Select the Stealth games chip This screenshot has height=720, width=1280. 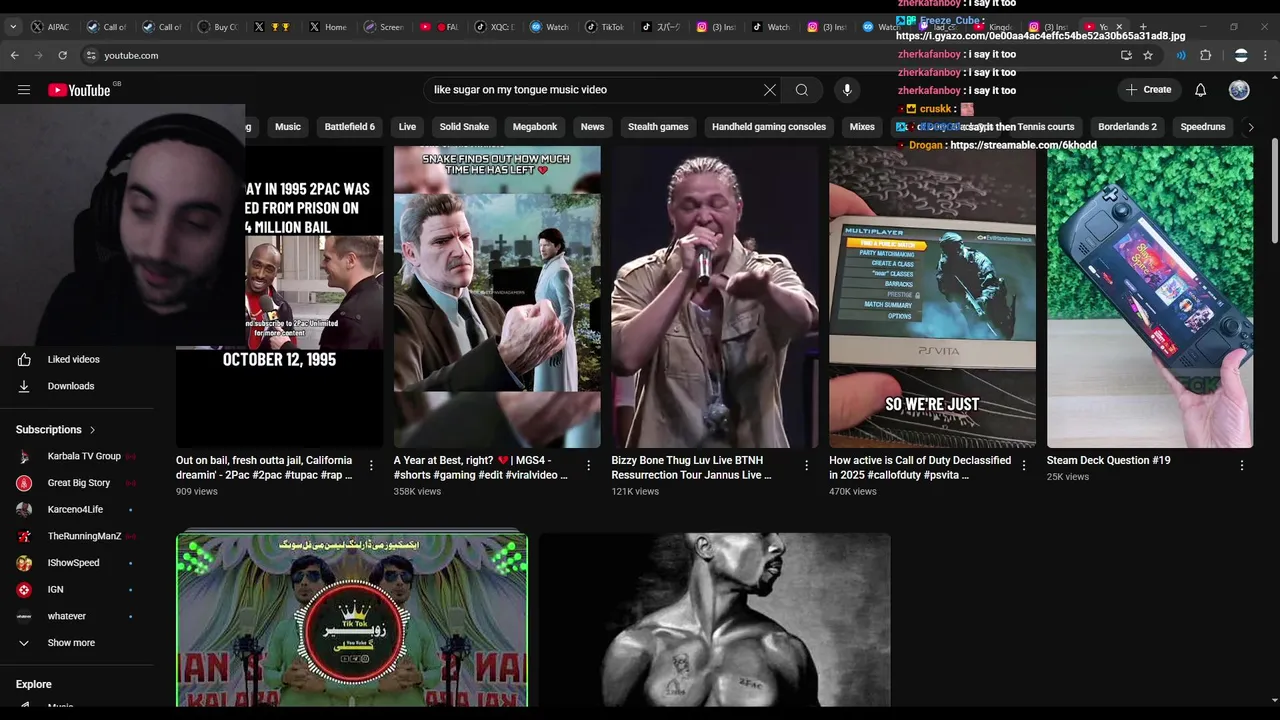coord(658,127)
